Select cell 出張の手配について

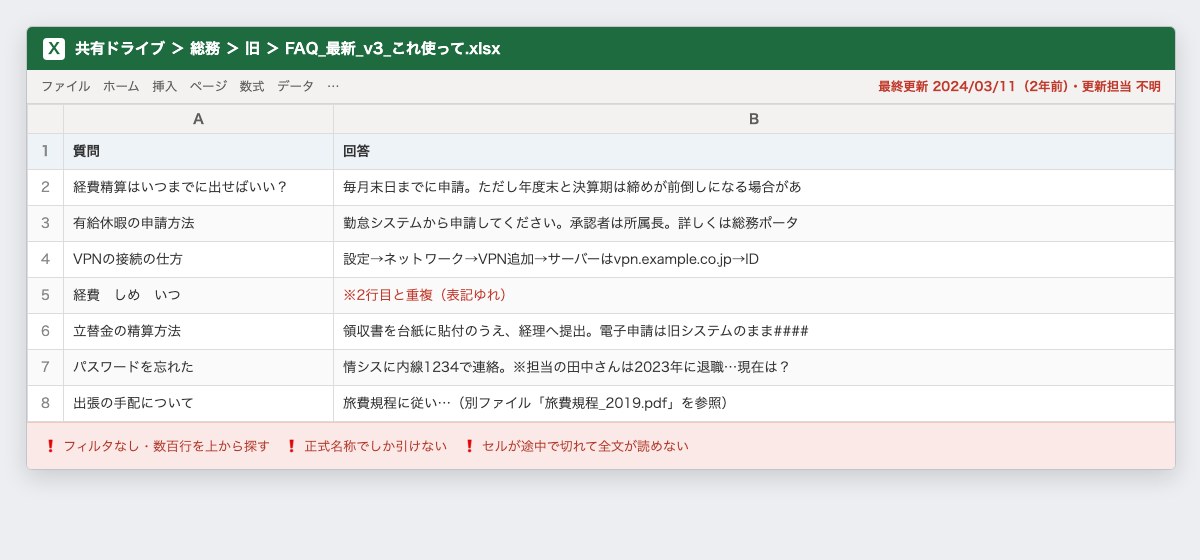click(x=198, y=403)
